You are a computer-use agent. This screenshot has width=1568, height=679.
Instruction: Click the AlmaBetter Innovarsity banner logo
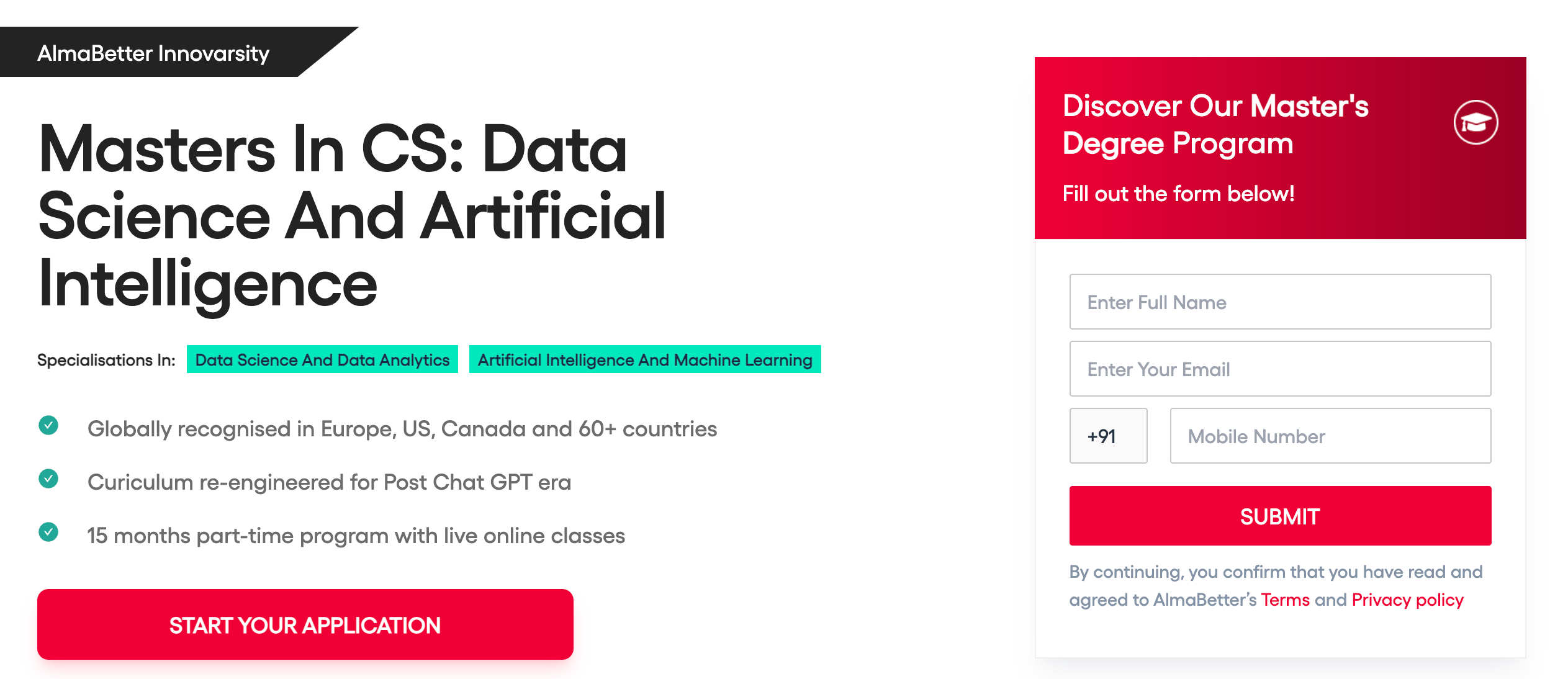click(153, 54)
